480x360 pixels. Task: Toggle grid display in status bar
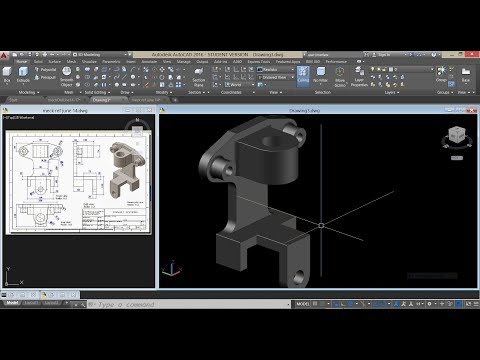click(315, 304)
